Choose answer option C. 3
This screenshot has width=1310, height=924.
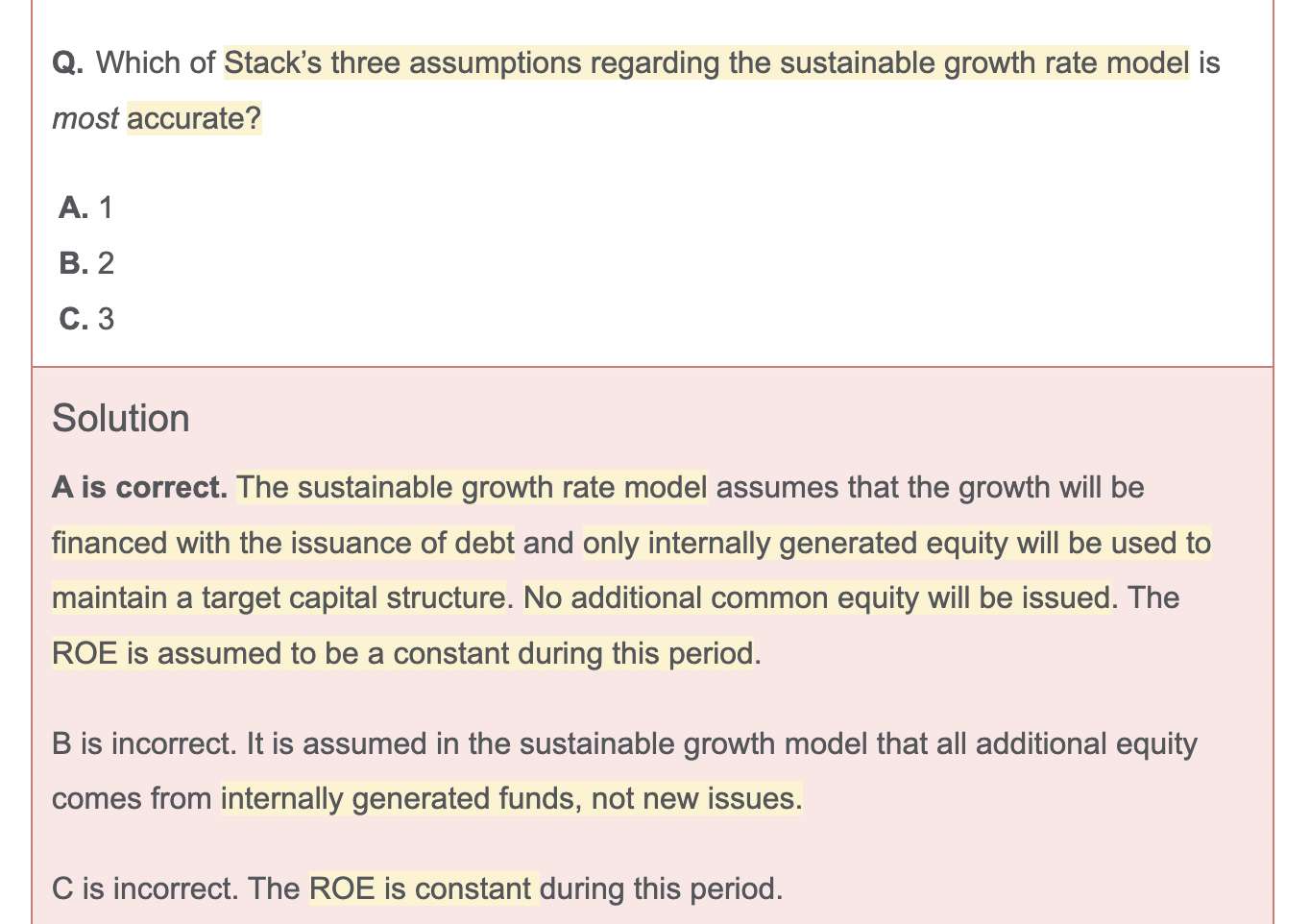click(86, 319)
